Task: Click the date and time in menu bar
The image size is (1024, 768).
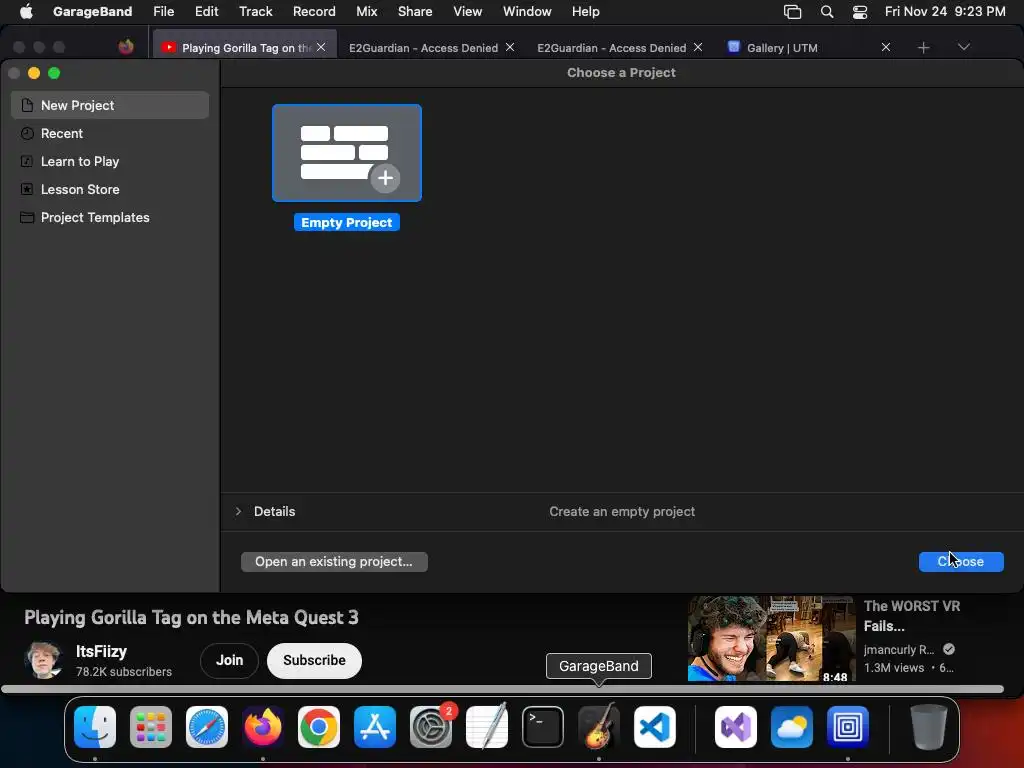Action: coord(945,11)
